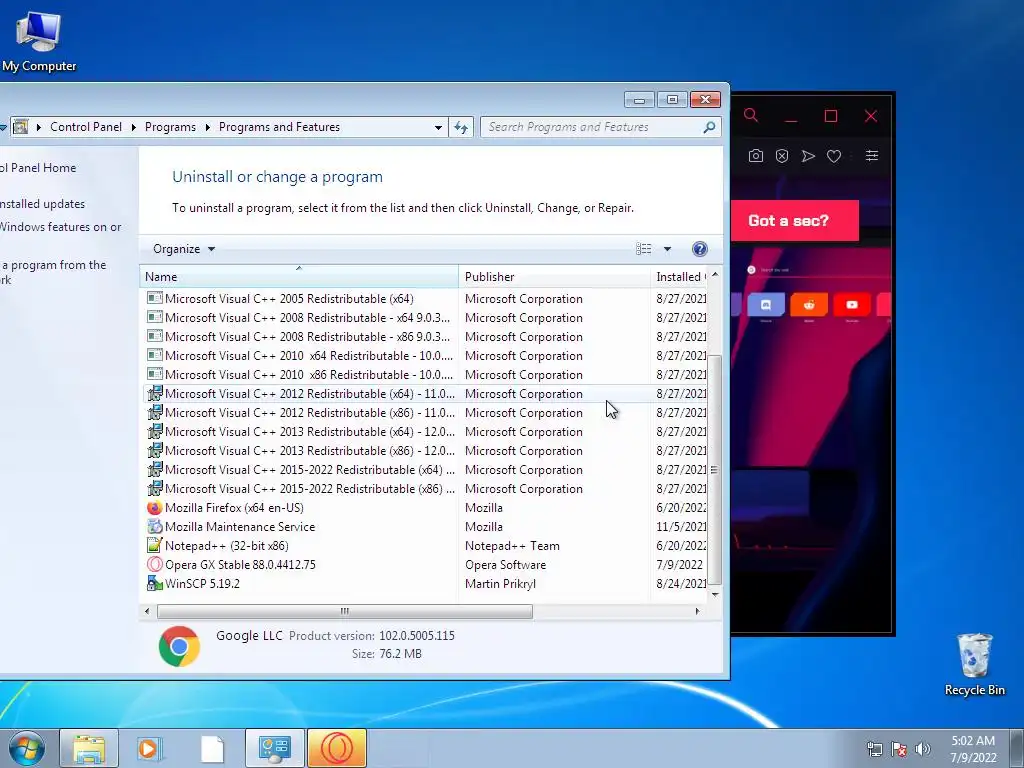The width and height of the screenshot is (1024, 768).
Task: Click the horizontal scroll right arrow
Action: click(697, 611)
